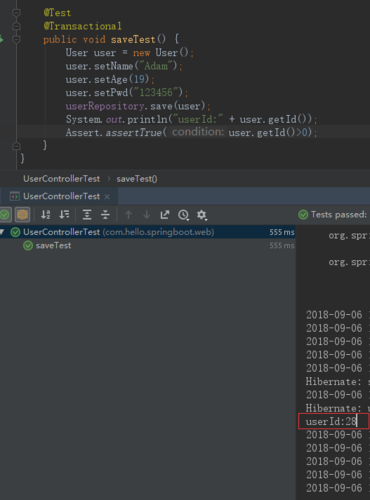Click user.setPwd("123456") line
This screenshot has height=500, width=370.
(x=127, y=93)
